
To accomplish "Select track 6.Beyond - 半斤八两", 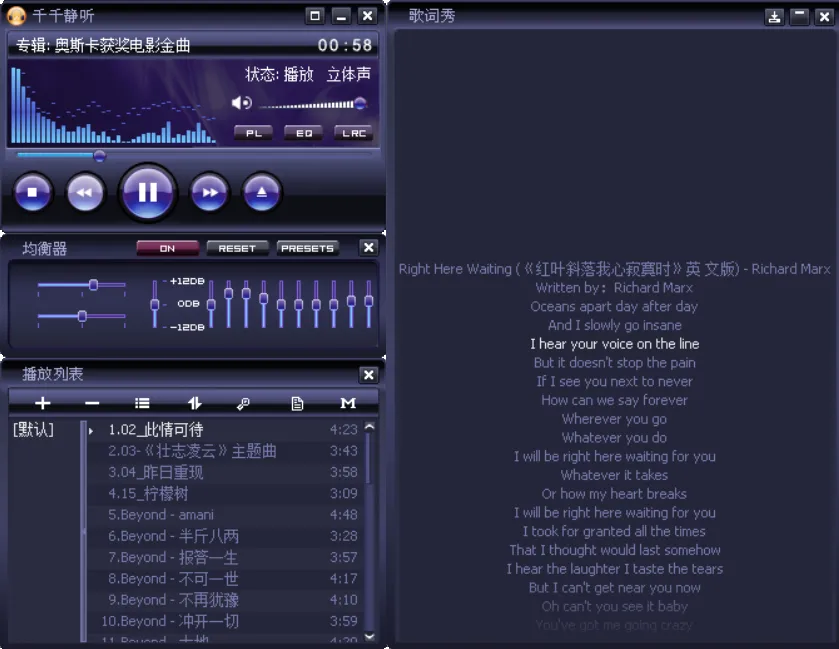I will point(225,536).
